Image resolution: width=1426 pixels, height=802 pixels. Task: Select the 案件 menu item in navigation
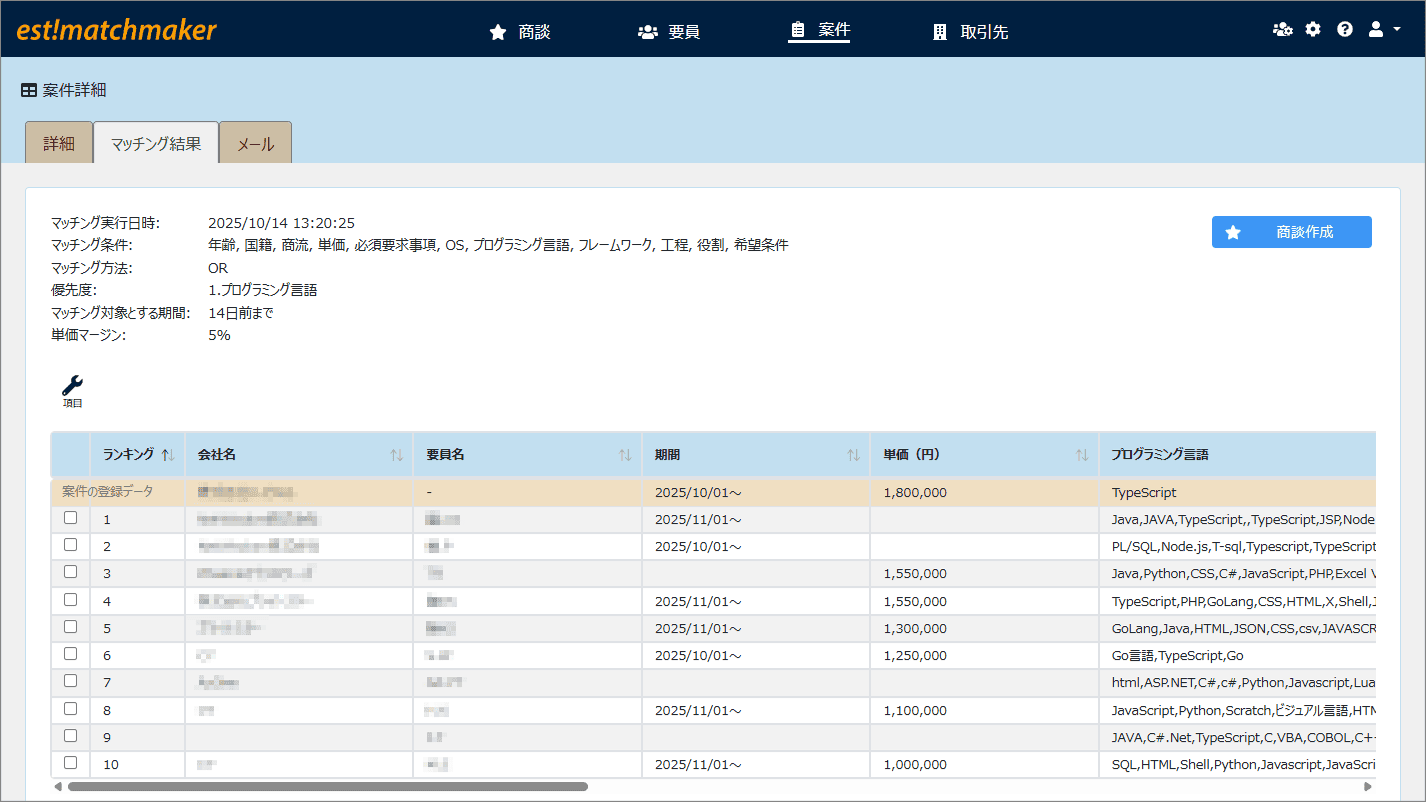coord(819,31)
